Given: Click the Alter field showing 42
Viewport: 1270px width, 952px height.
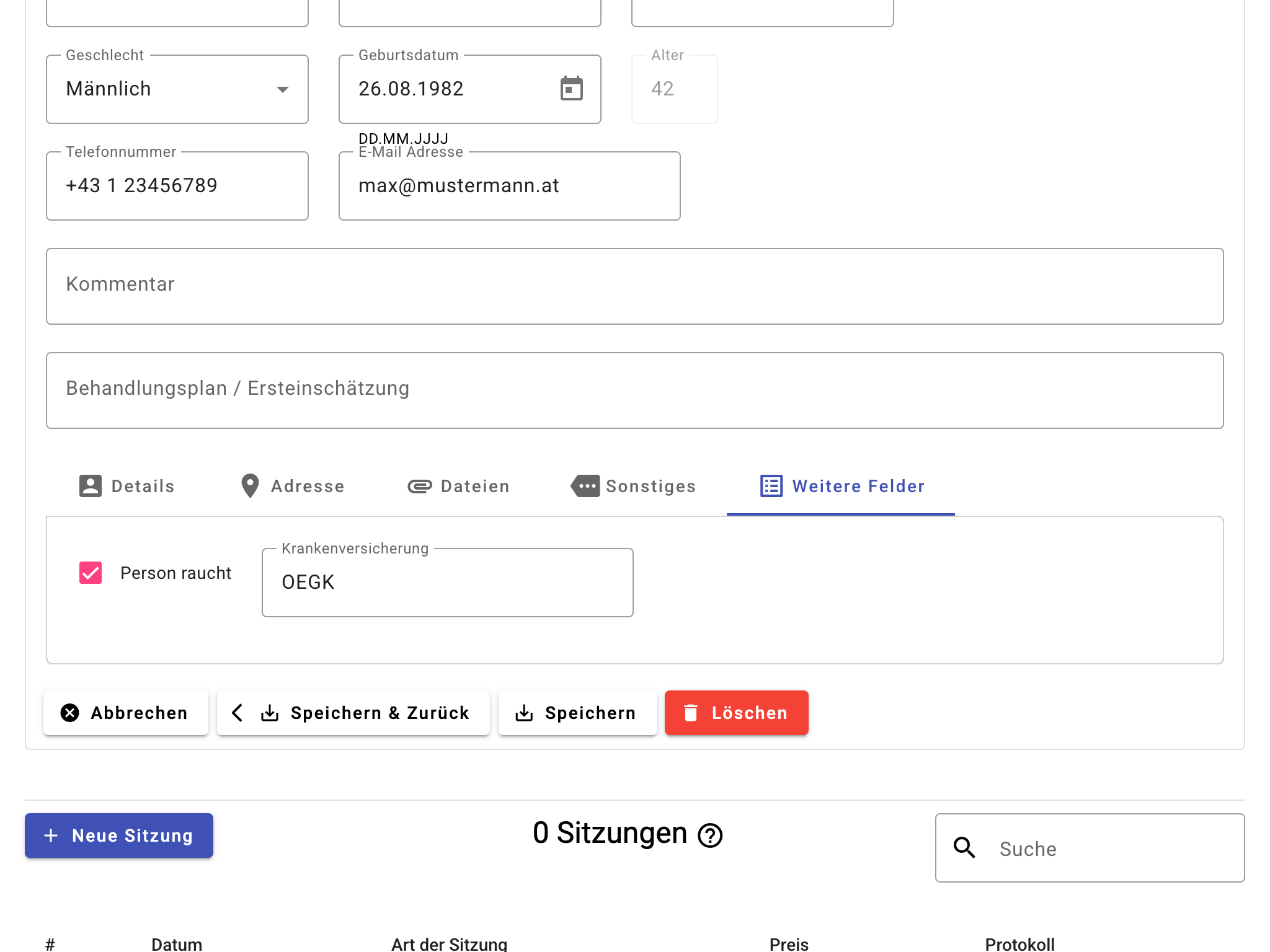Looking at the screenshot, I should tap(675, 89).
